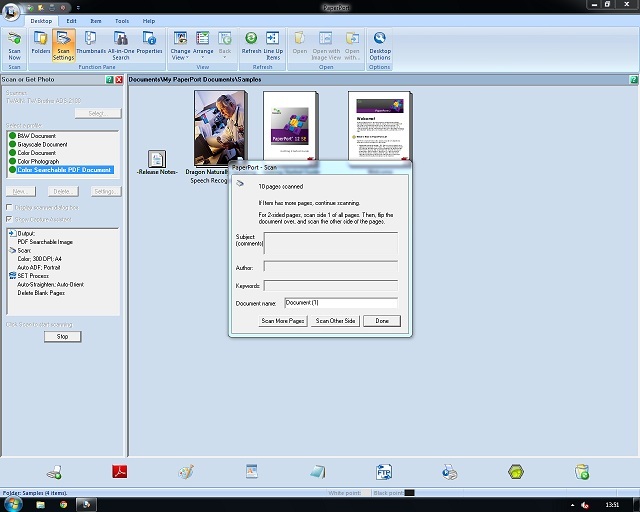Click the scanner icon in Send To bar
Screen dimensions: 640x512
point(54,472)
